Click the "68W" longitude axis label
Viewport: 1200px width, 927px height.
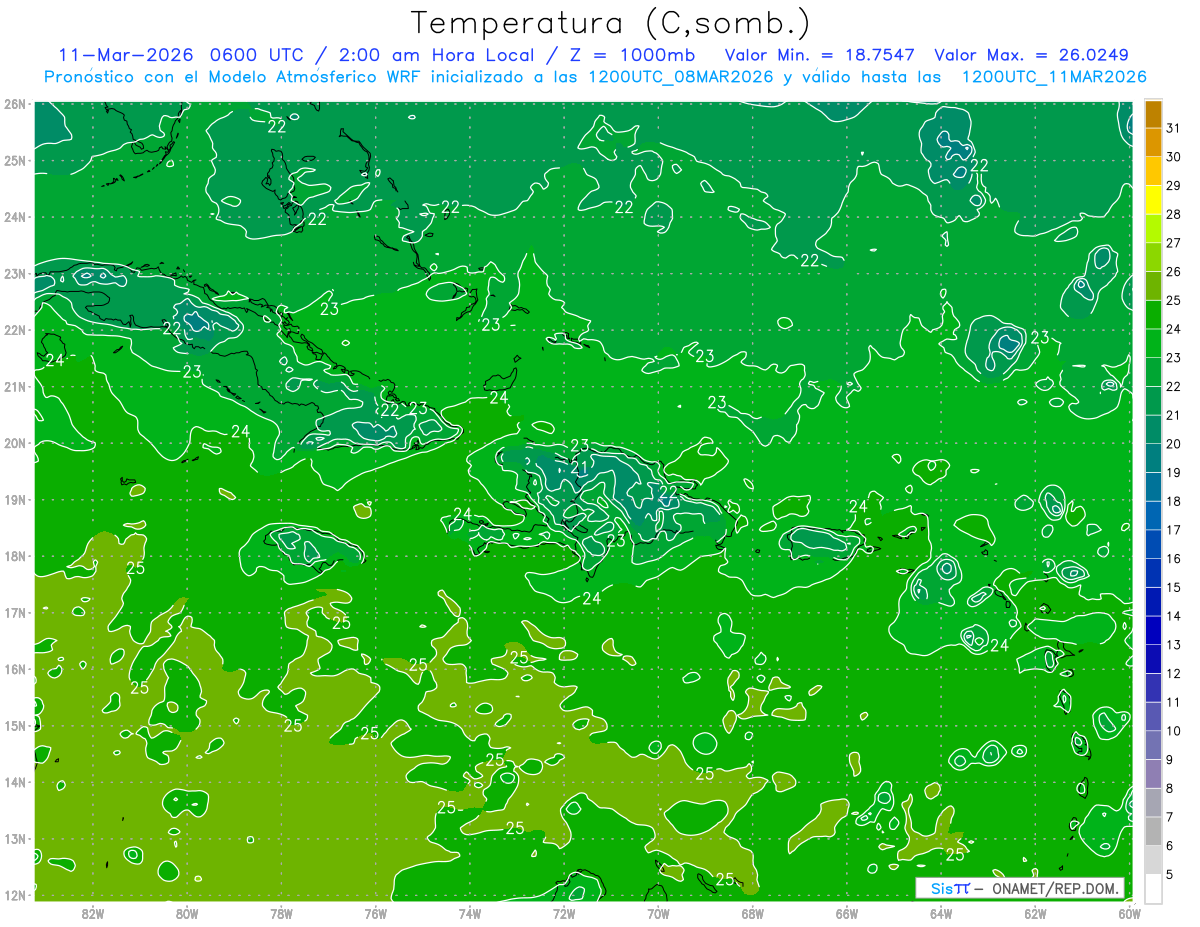click(x=753, y=913)
